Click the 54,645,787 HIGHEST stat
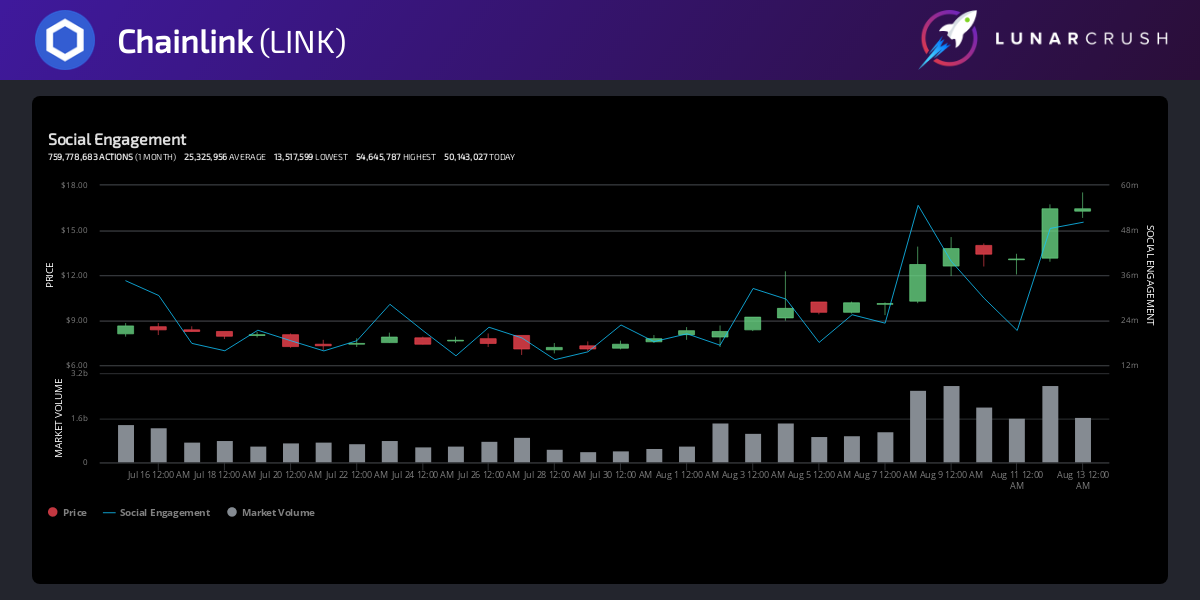The width and height of the screenshot is (1200, 600). [x=396, y=157]
